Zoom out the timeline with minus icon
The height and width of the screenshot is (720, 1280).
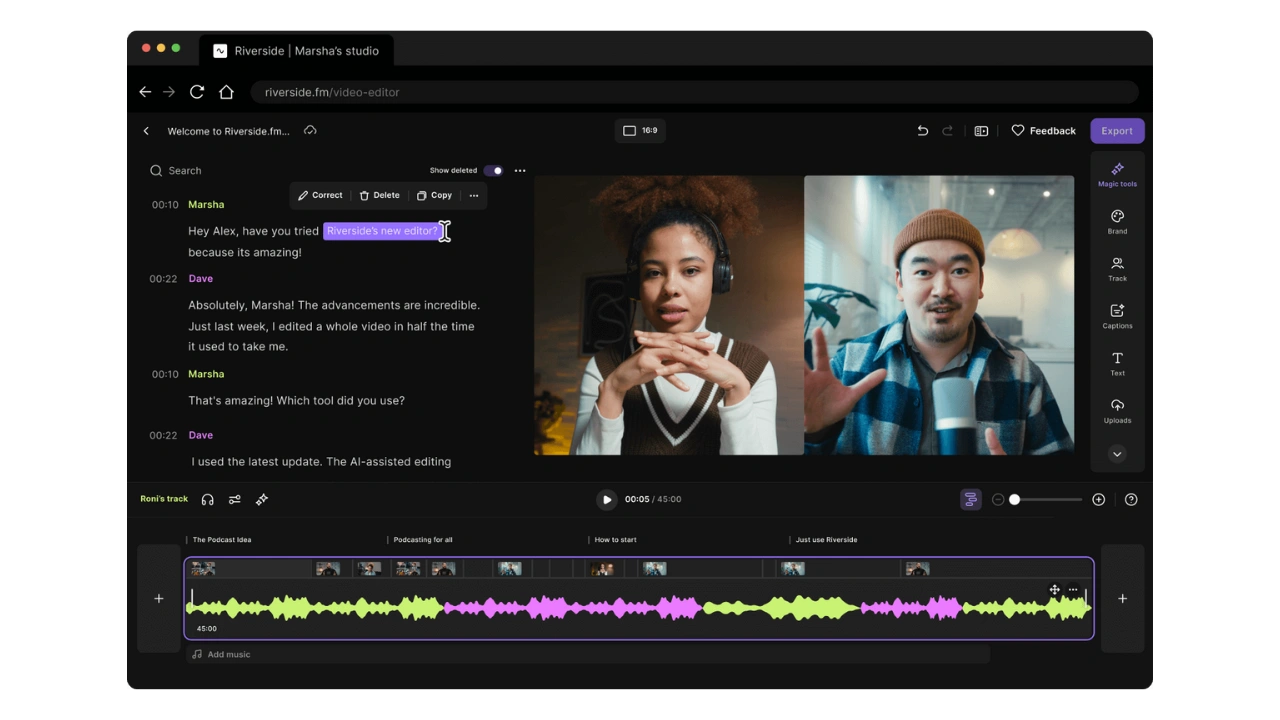[x=997, y=499]
